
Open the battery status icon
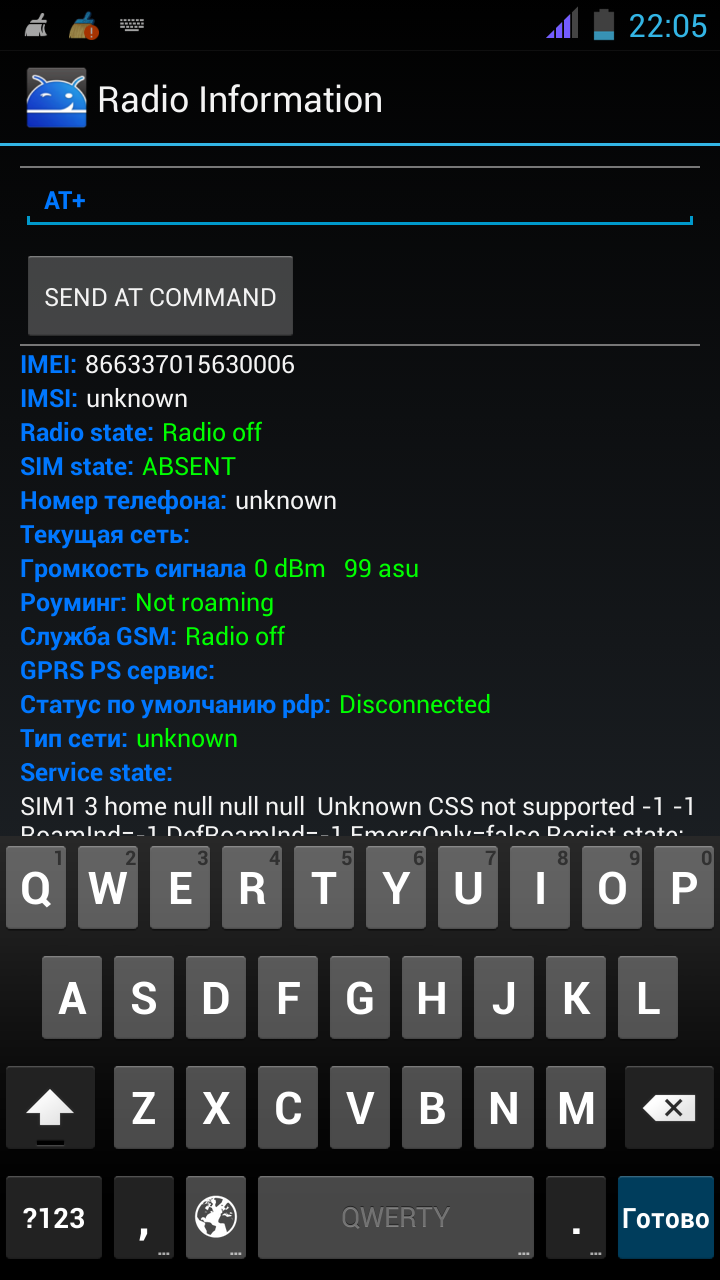tap(603, 24)
